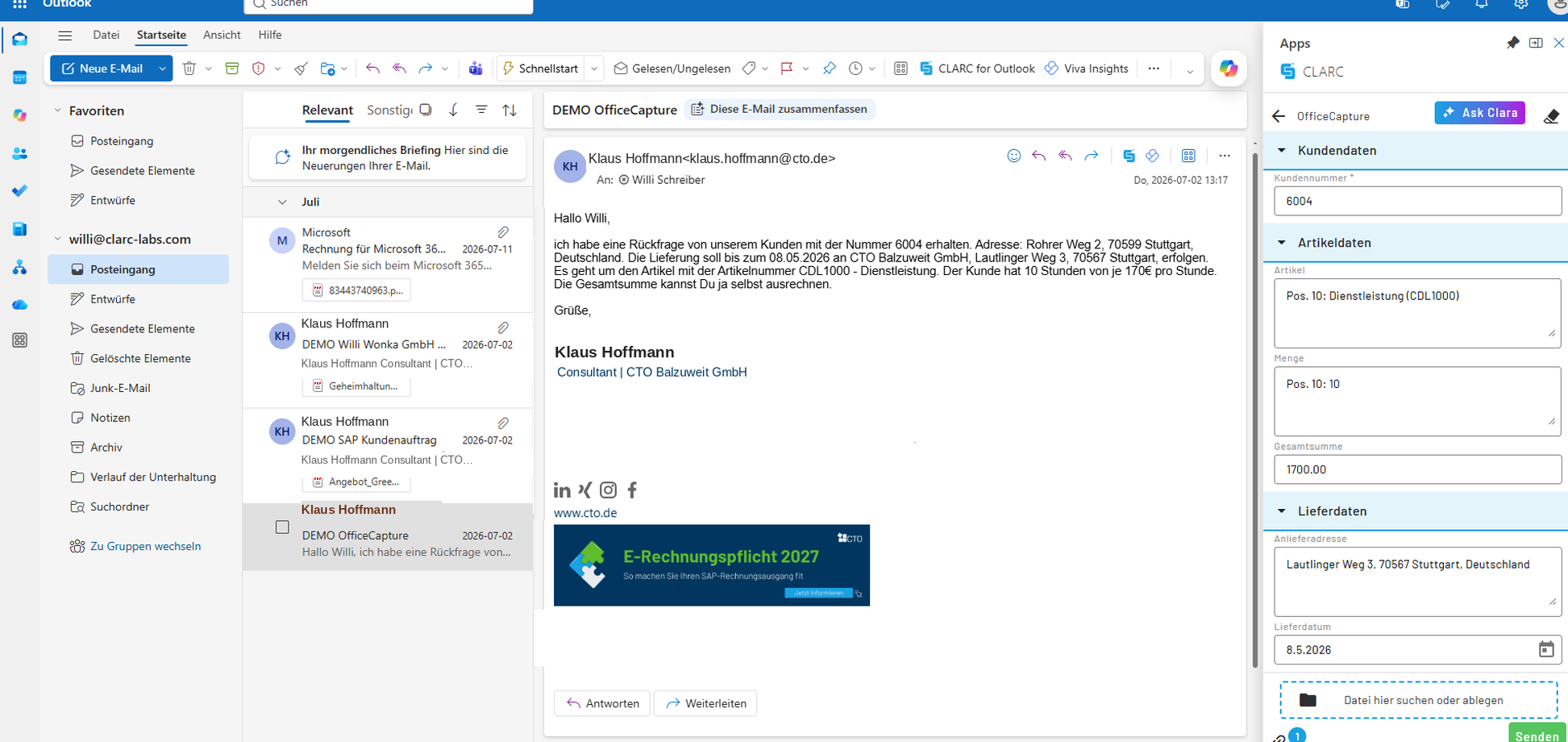Delete the selected email with the trash icon

point(189,69)
